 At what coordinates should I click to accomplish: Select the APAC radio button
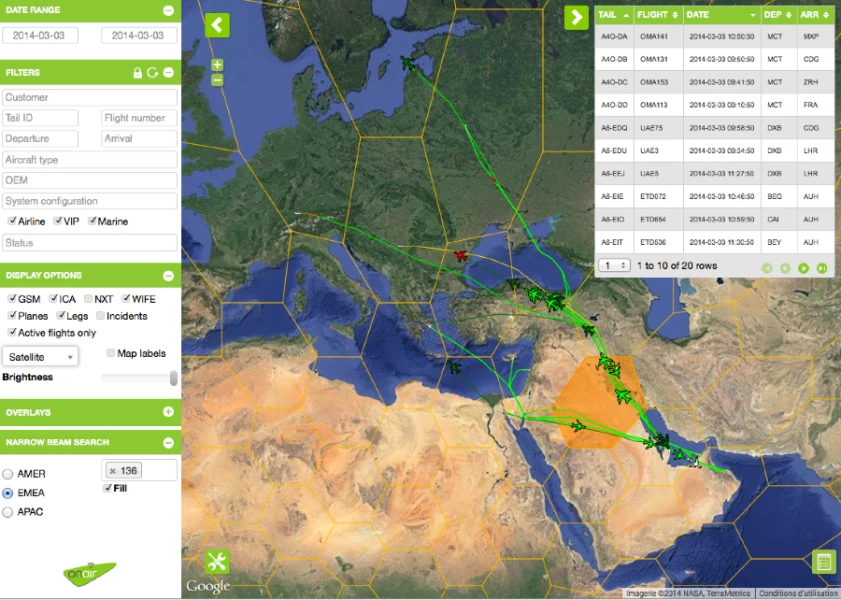(9, 512)
